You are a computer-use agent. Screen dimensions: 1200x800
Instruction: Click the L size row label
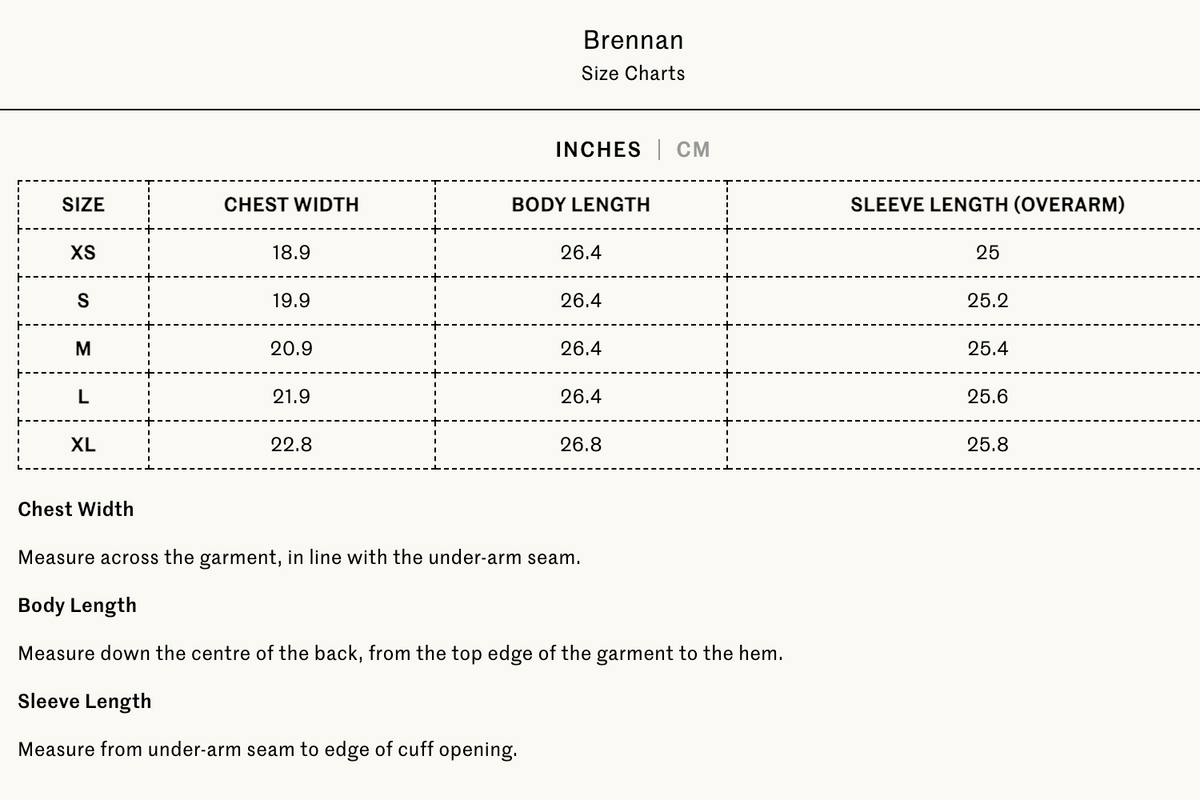click(83, 397)
